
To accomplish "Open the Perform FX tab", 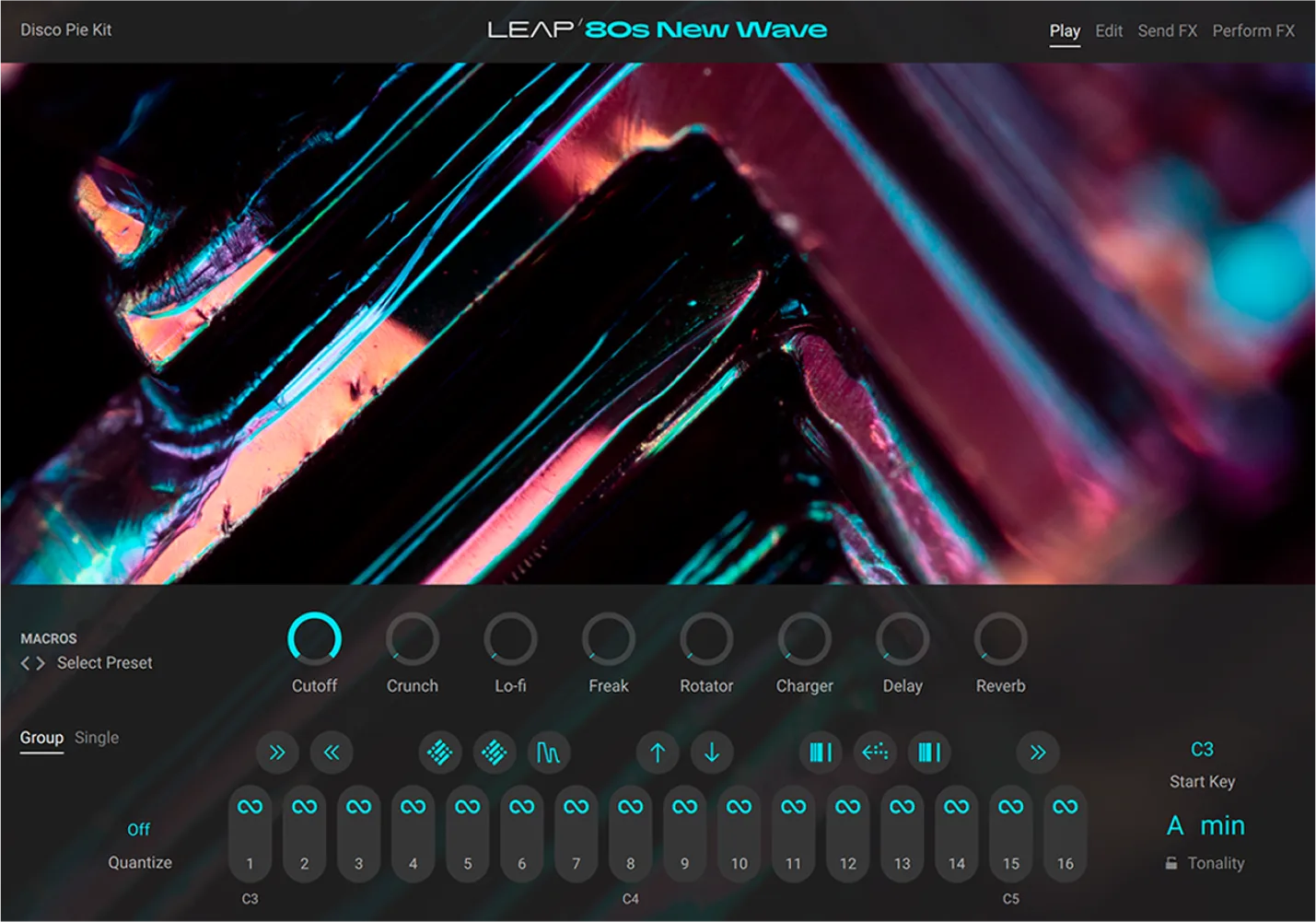I will (1252, 30).
